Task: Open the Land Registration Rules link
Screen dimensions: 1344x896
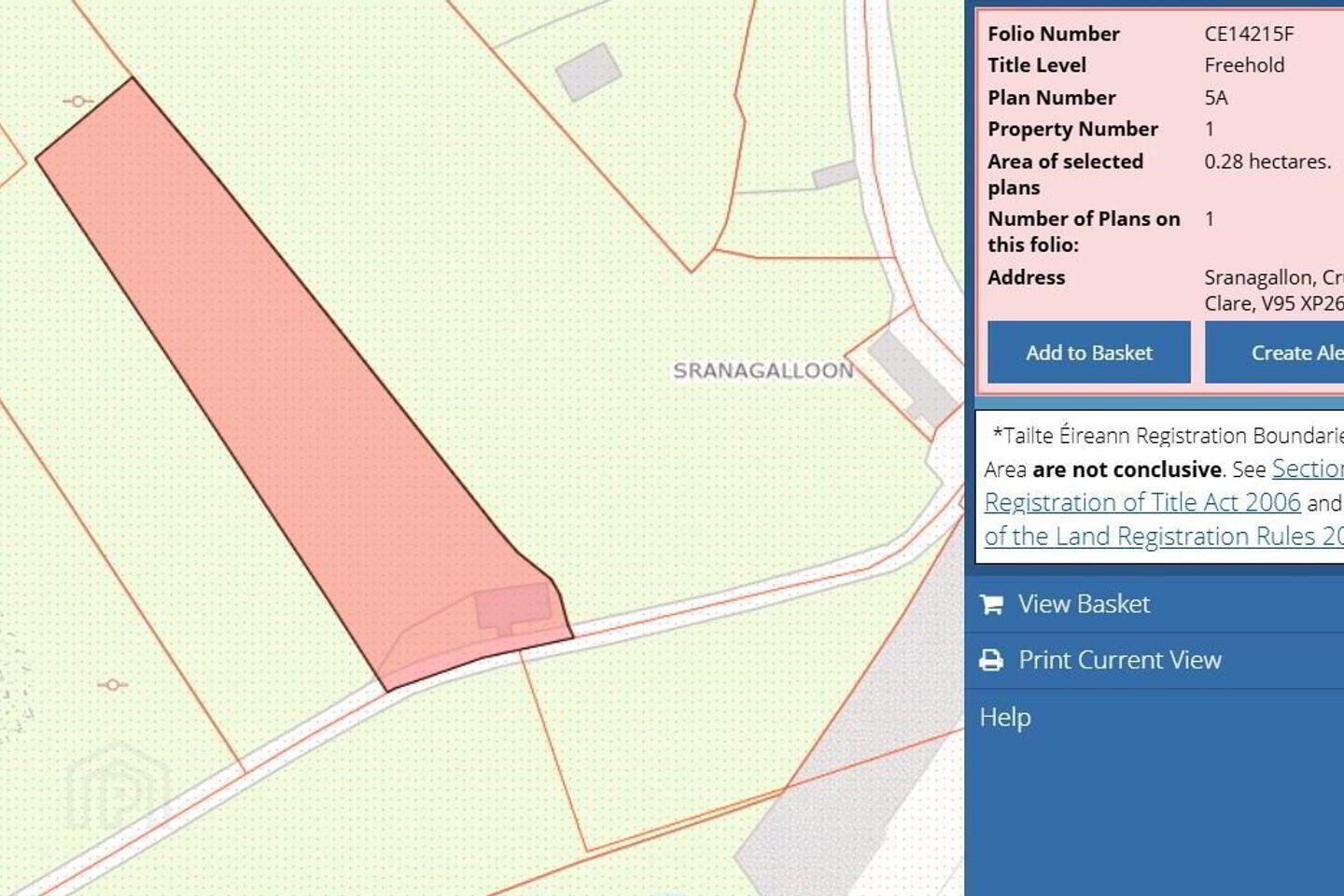Action: [x=1164, y=536]
